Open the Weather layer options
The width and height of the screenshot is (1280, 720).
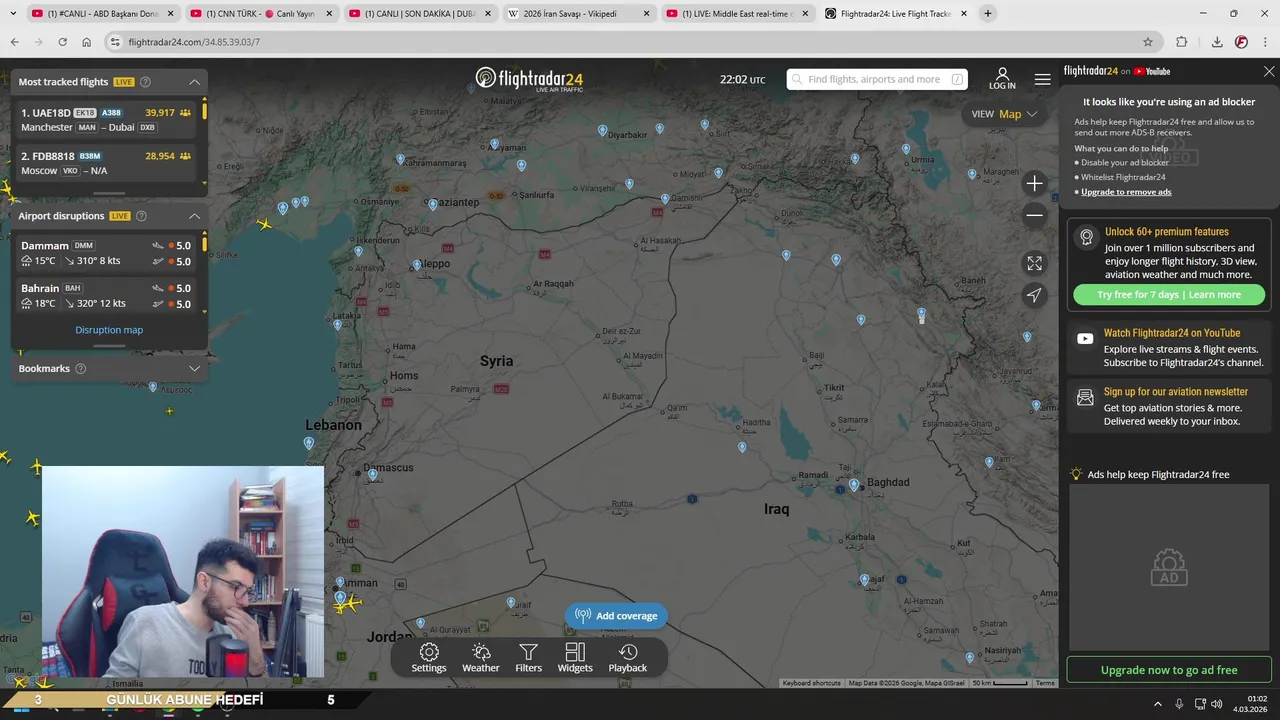pos(480,658)
